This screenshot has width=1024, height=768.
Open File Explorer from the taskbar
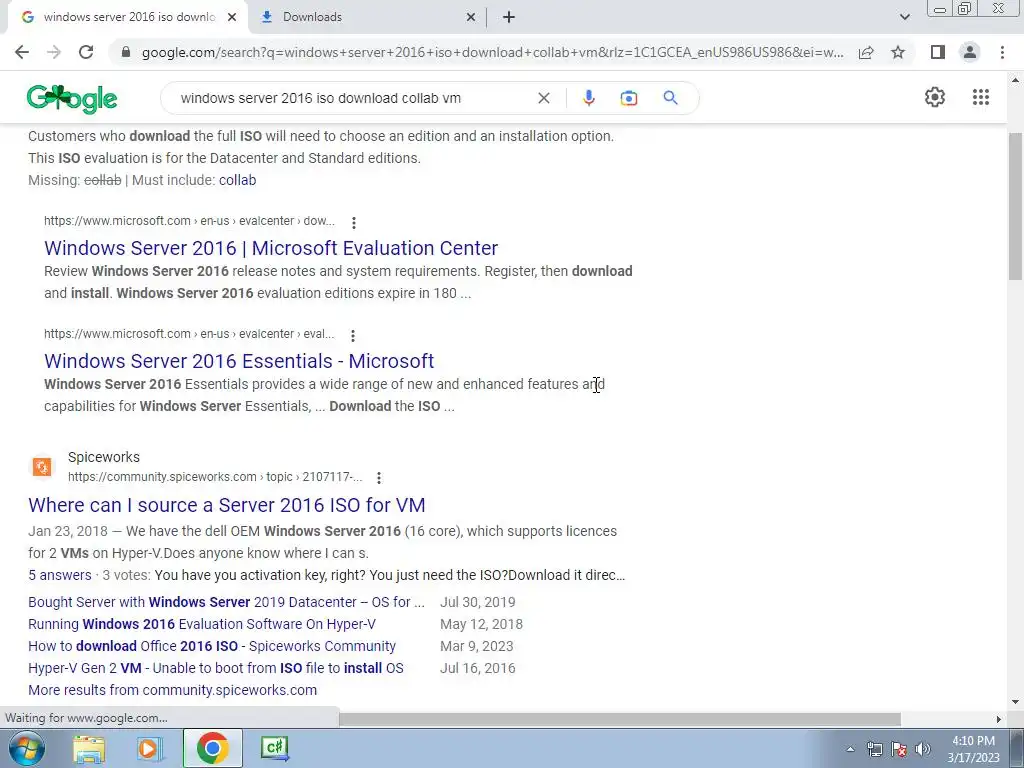89,748
